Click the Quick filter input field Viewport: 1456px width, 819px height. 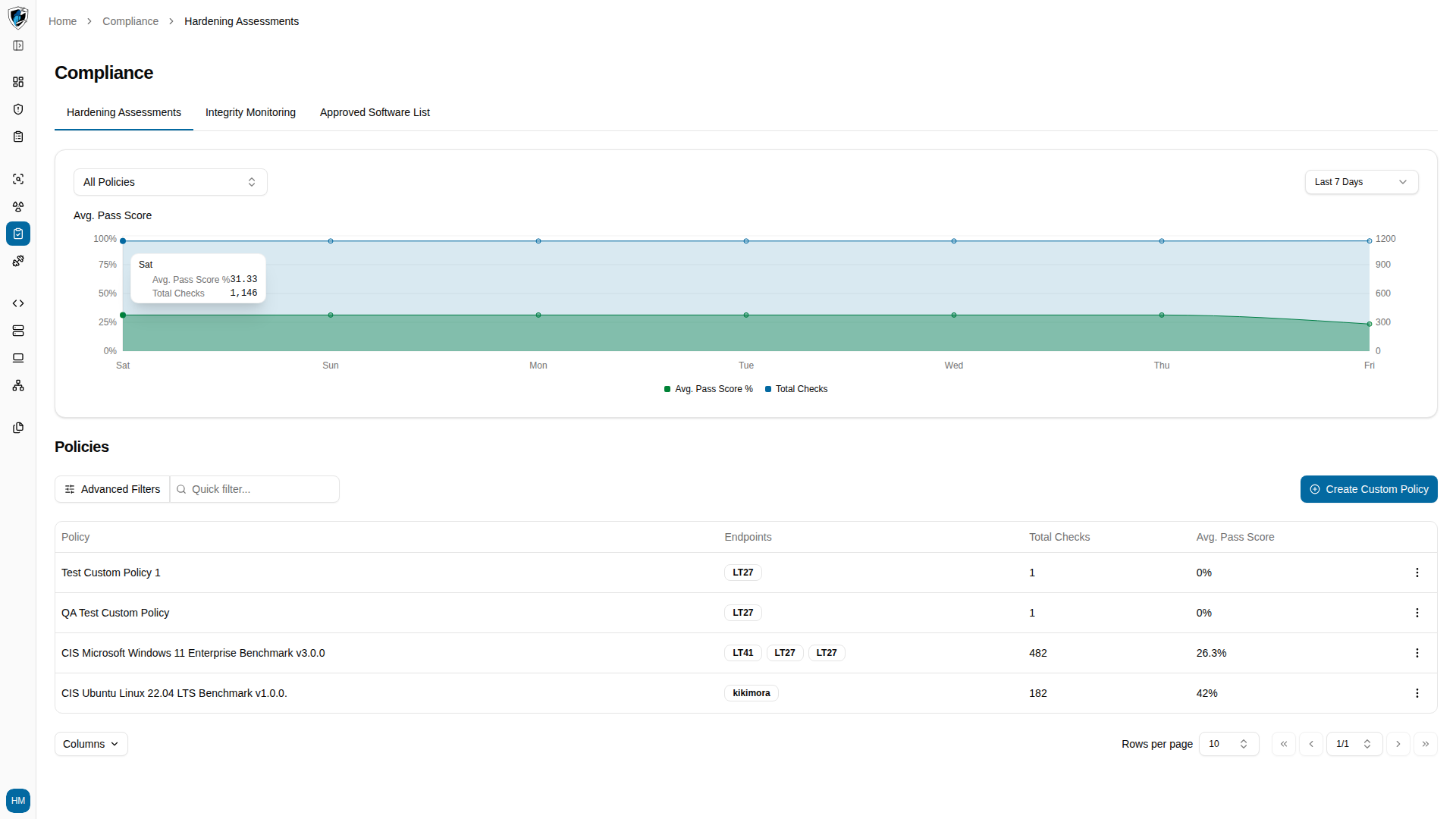pos(255,489)
